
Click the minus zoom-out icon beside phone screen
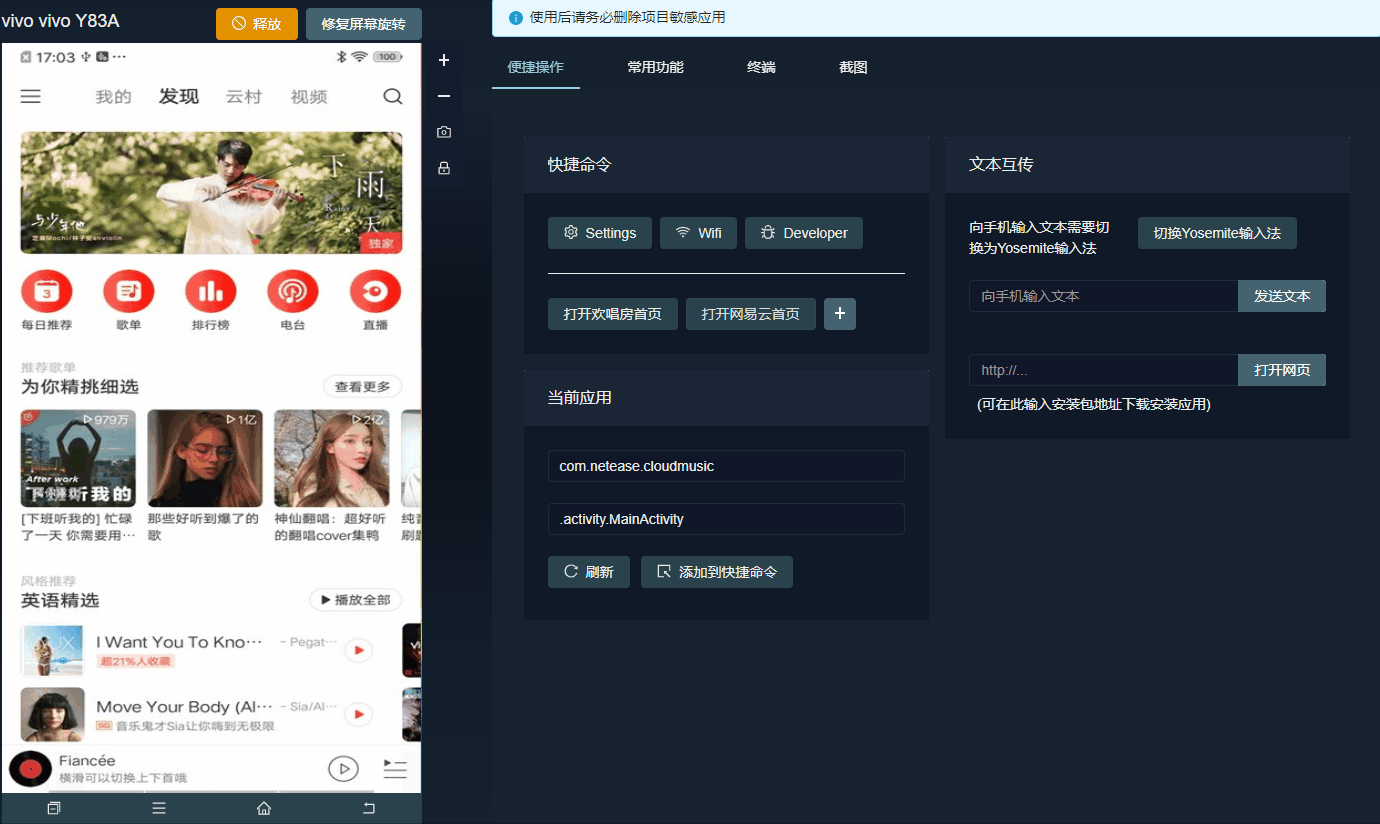pos(444,96)
